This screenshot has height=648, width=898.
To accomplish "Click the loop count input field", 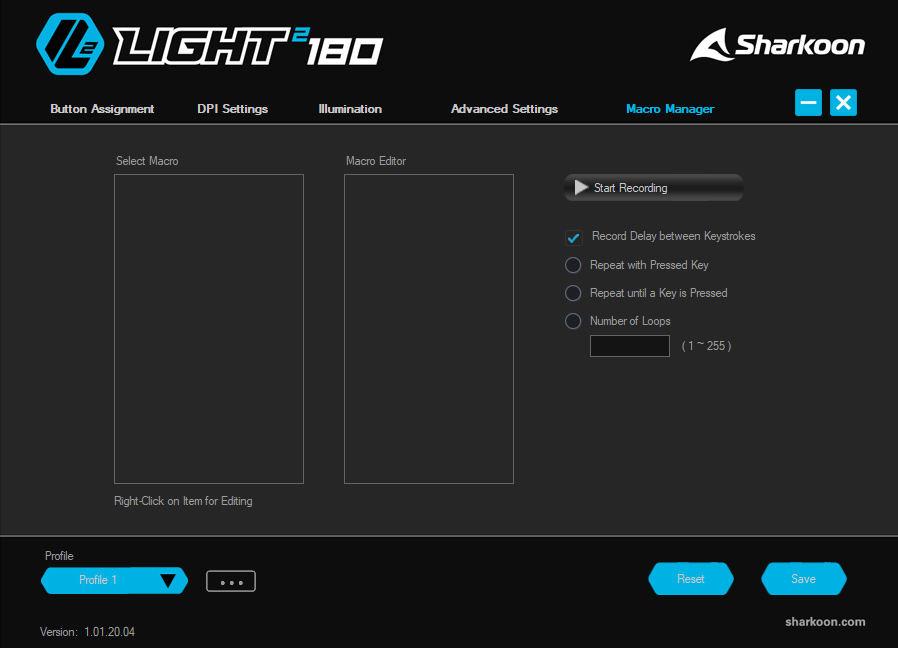I will click(x=629, y=346).
